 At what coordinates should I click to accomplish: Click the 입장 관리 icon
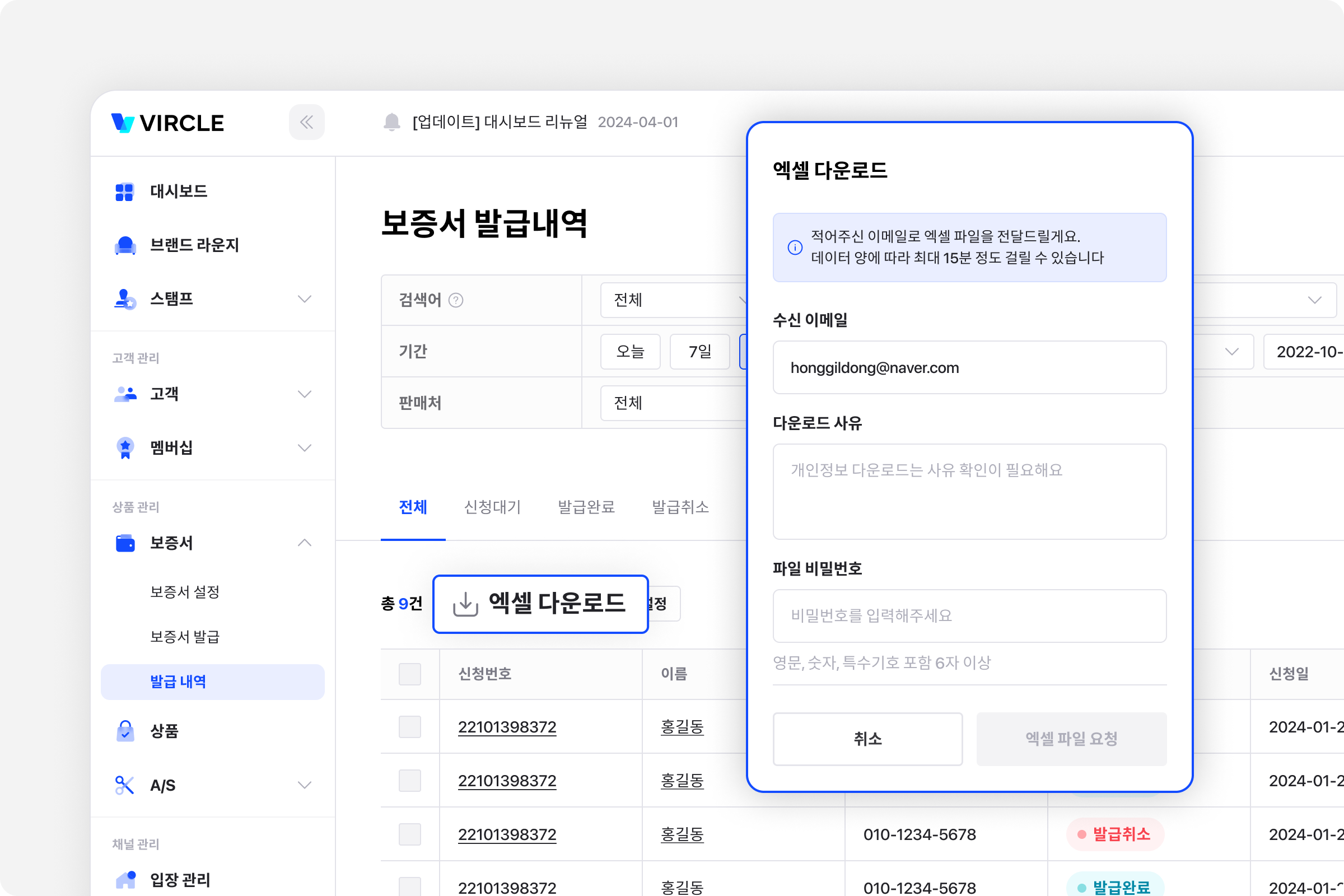(x=125, y=879)
